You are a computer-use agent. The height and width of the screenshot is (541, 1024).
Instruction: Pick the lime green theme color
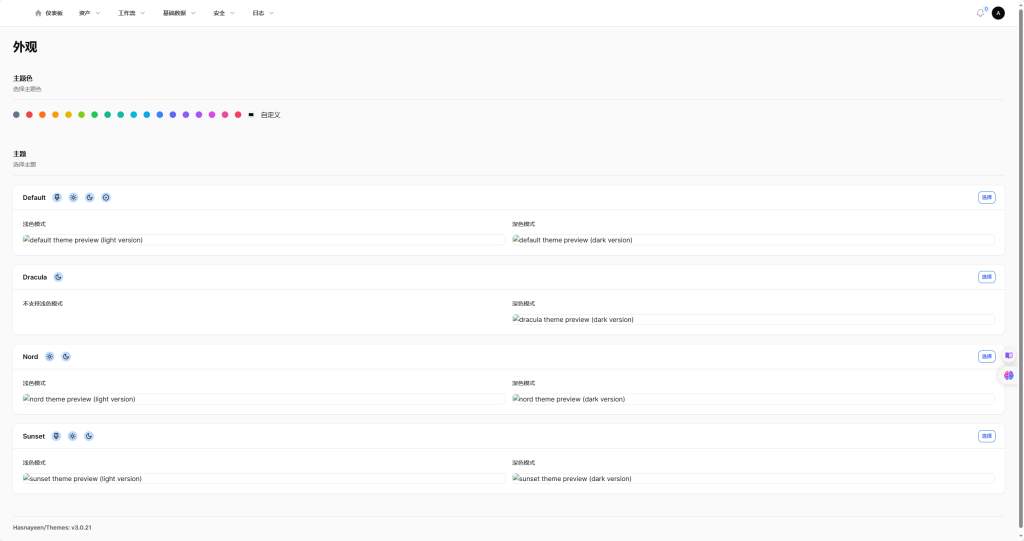pos(82,115)
